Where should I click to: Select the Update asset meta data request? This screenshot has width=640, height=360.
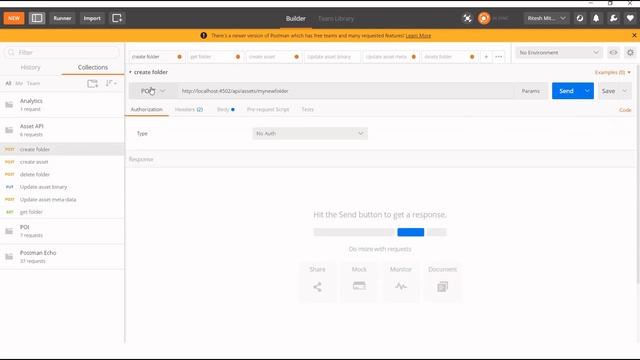click(62, 200)
